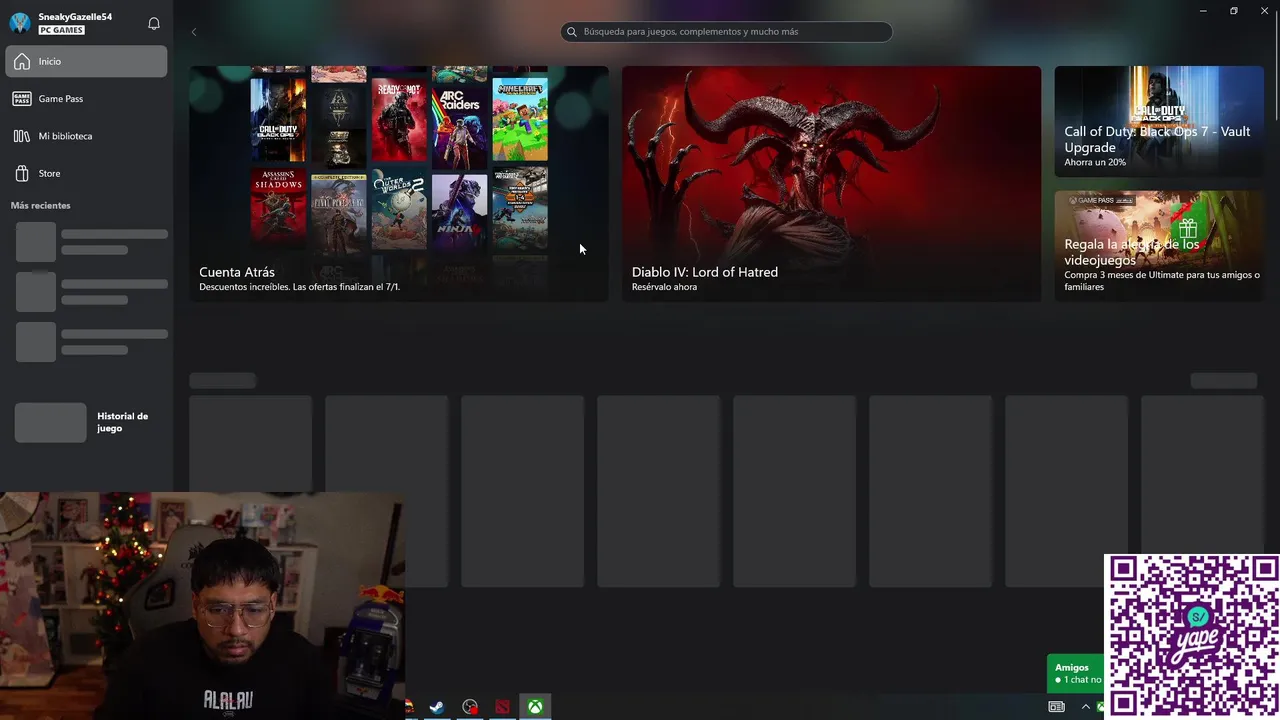Viewport: 1280px width, 720px height.
Task: Click the news widget icon in the system tray
Action: click(1056, 707)
